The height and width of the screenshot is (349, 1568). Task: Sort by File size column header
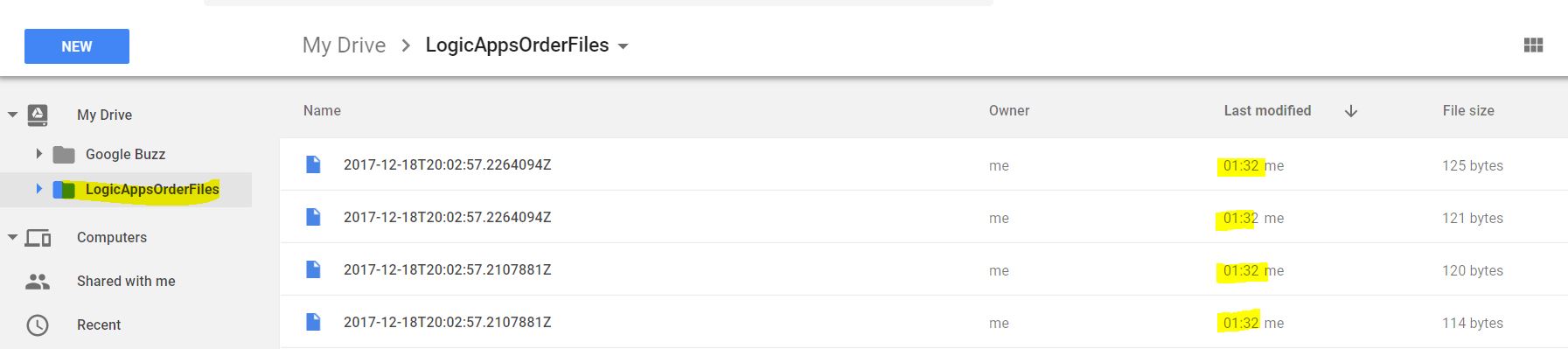coord(1468,111)
